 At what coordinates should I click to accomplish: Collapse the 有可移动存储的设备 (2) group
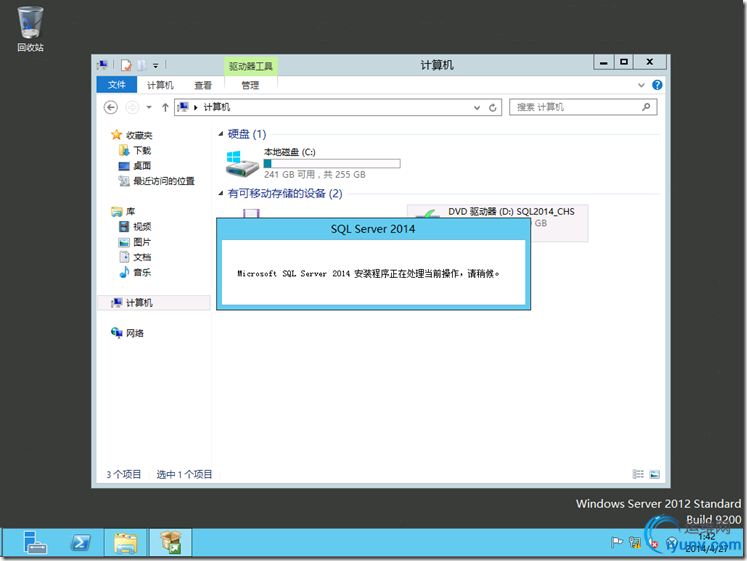point(221,193)
